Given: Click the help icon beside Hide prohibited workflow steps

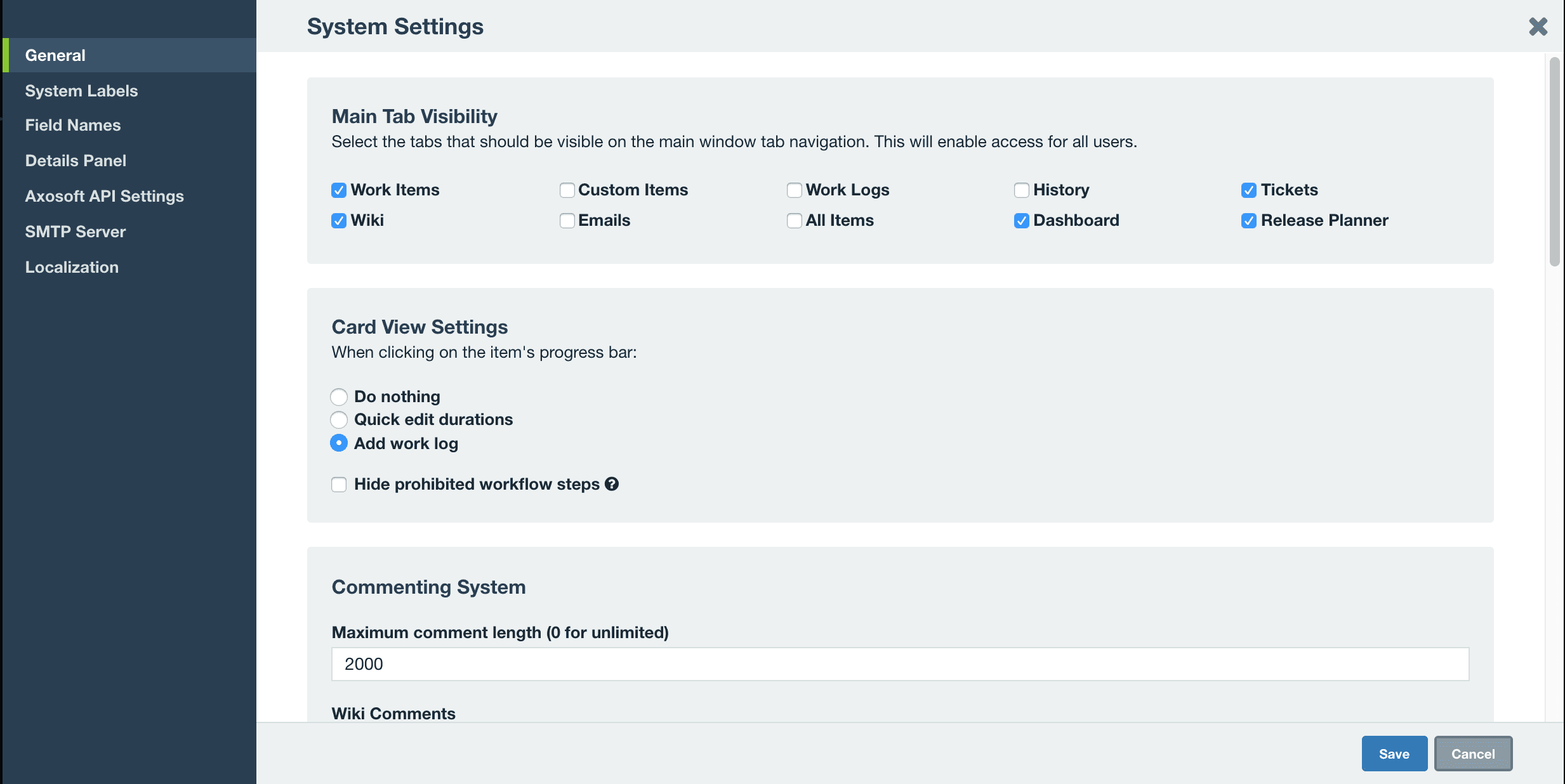Looking at the screenshot, I should (x=611, y=484).
